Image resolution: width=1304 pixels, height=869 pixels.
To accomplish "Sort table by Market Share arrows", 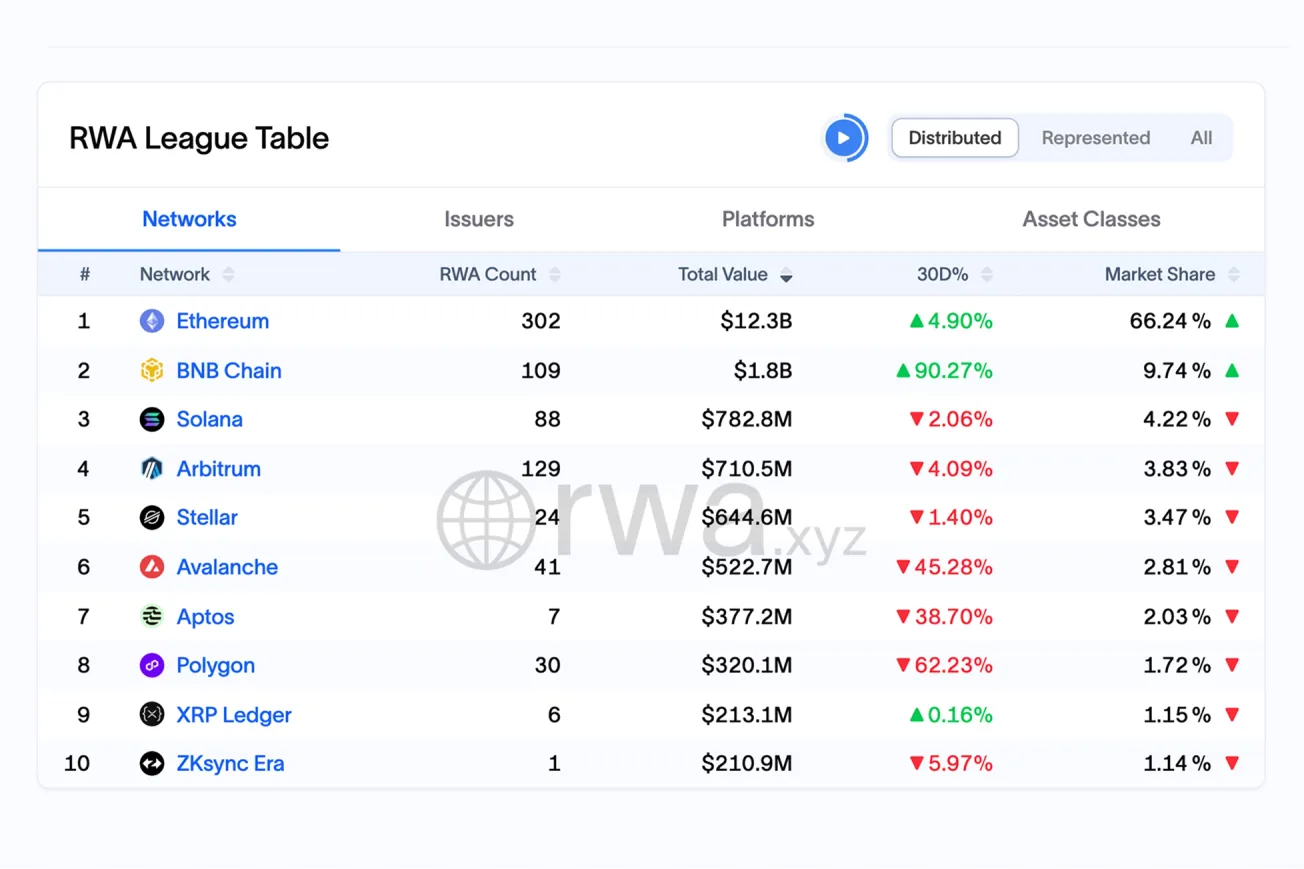I will click(x=1234, y=275).
